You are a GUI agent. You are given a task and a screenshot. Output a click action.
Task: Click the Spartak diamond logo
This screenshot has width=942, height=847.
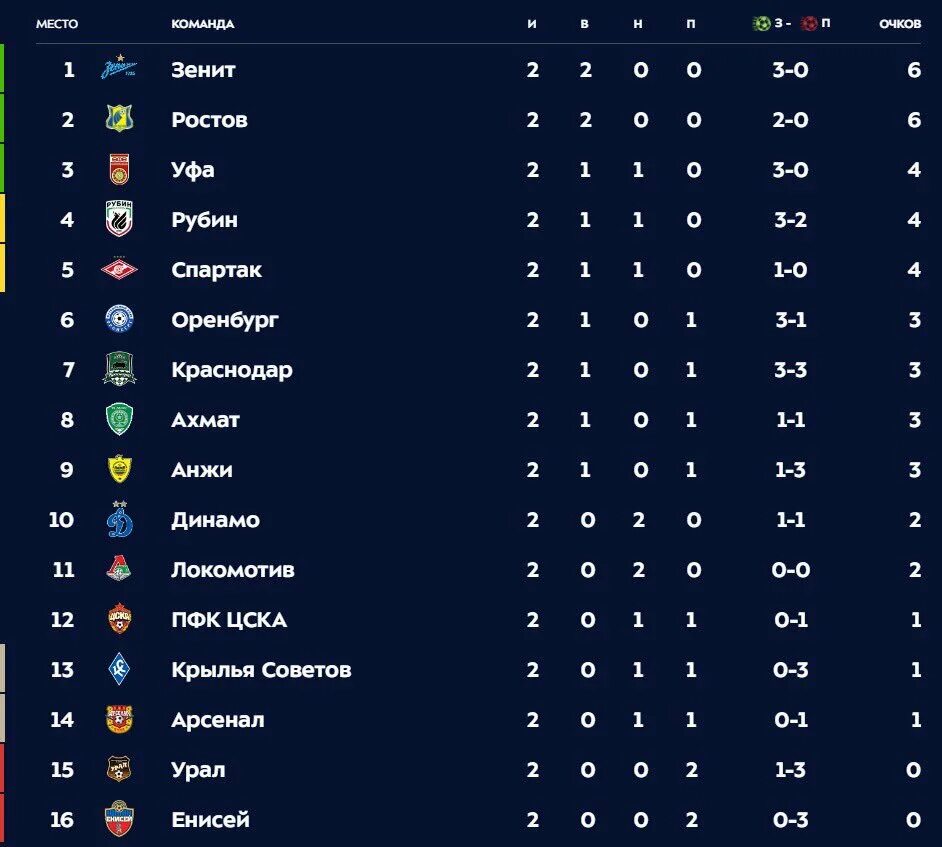119,270
